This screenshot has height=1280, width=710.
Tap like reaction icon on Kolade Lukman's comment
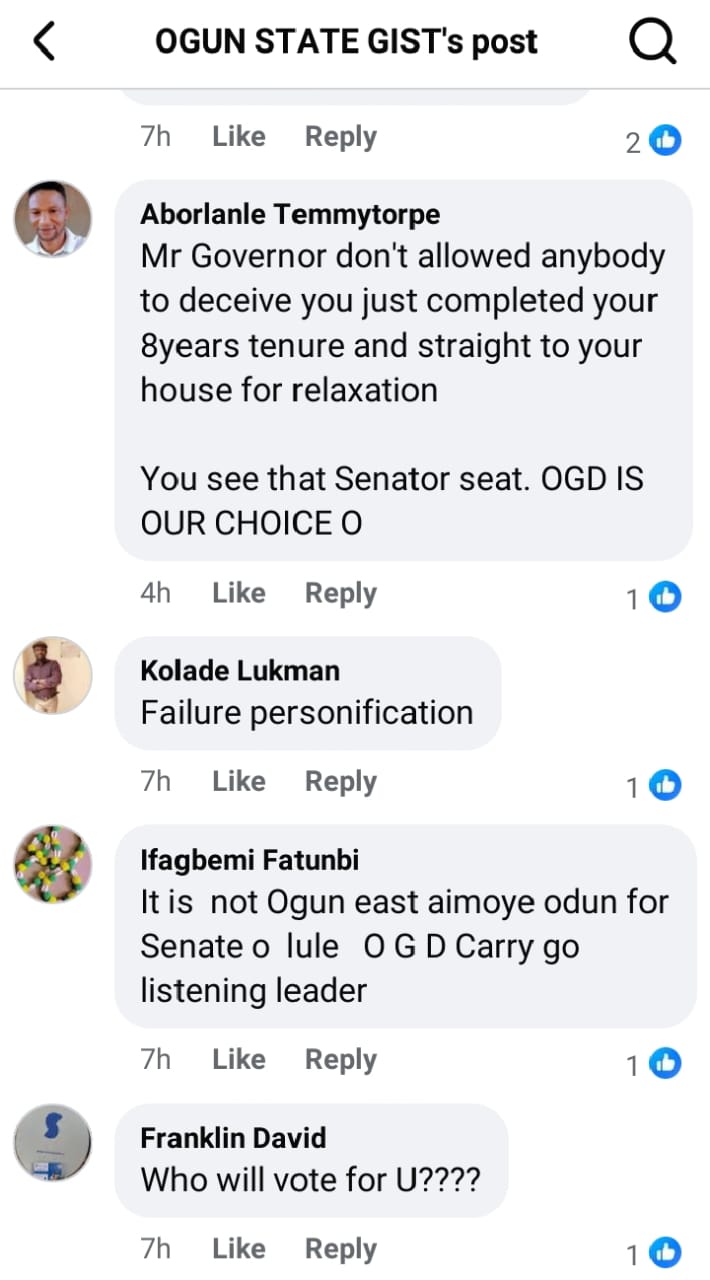(665, 786)
